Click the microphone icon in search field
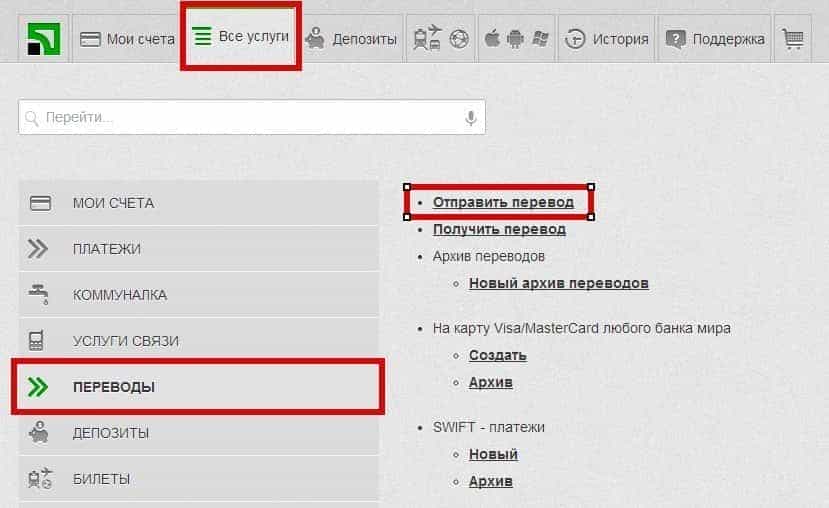 click(x=470, y=118)
